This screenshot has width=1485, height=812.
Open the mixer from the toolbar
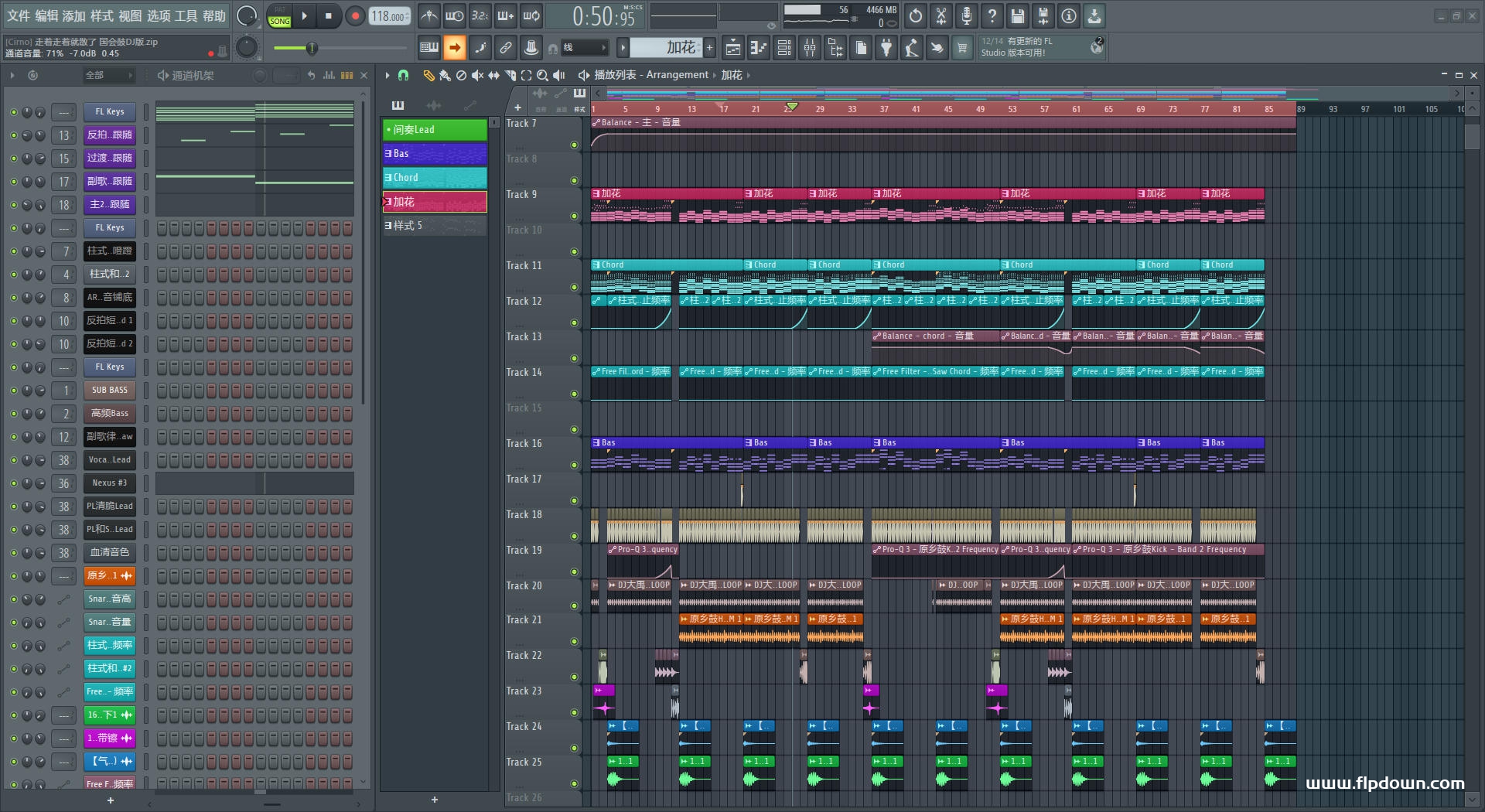809,48
